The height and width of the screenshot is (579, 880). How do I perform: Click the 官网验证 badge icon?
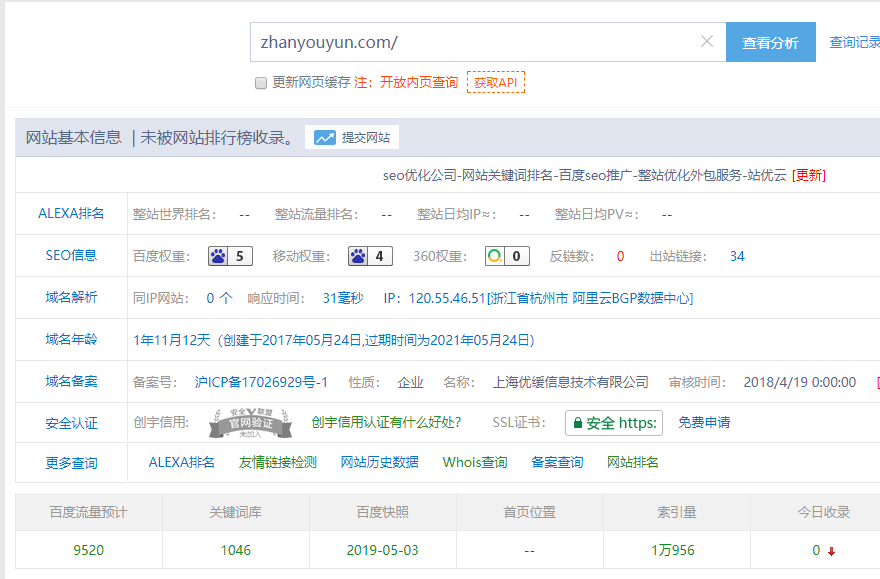point(250,423)
